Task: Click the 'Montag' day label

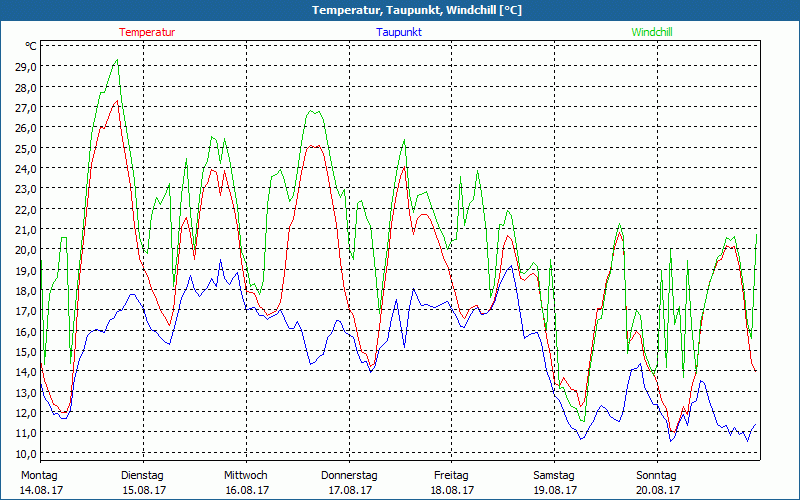Action: (39, 476)
